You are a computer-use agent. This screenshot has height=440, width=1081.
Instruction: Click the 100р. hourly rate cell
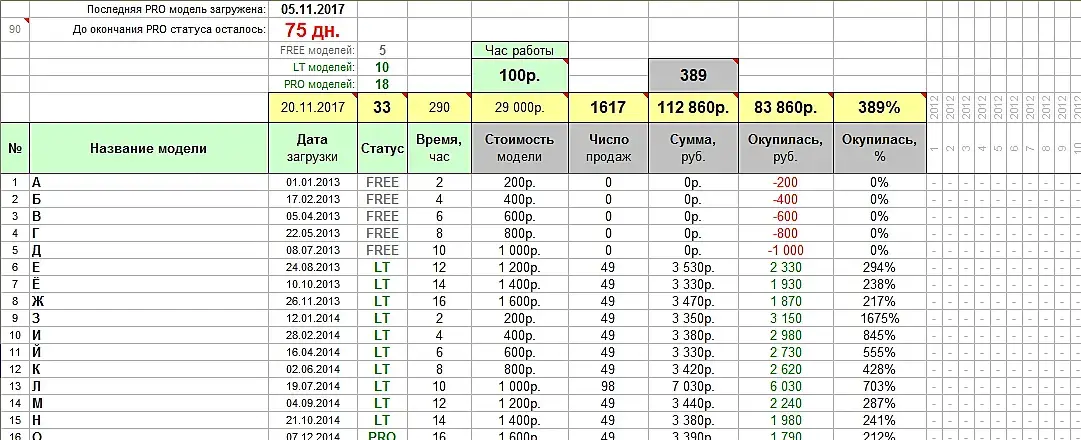(520, 76)
